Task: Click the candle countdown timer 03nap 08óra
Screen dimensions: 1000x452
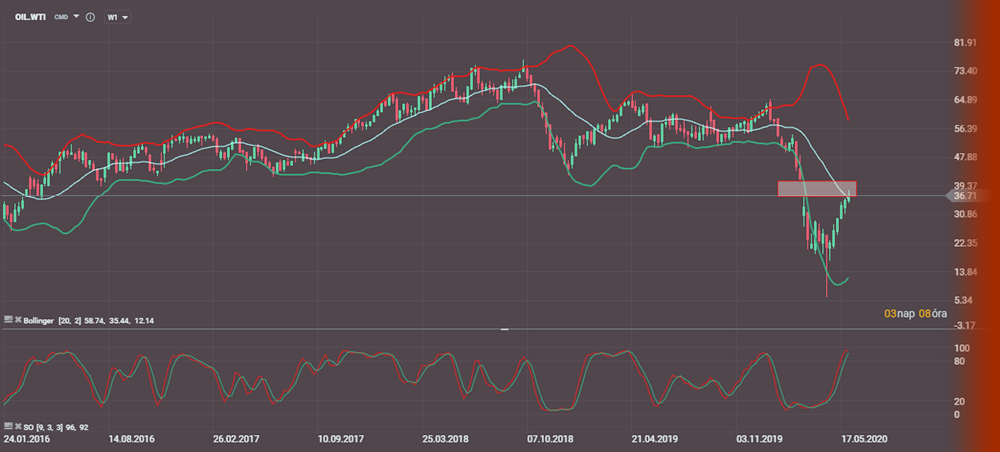Action: (912, 313)
